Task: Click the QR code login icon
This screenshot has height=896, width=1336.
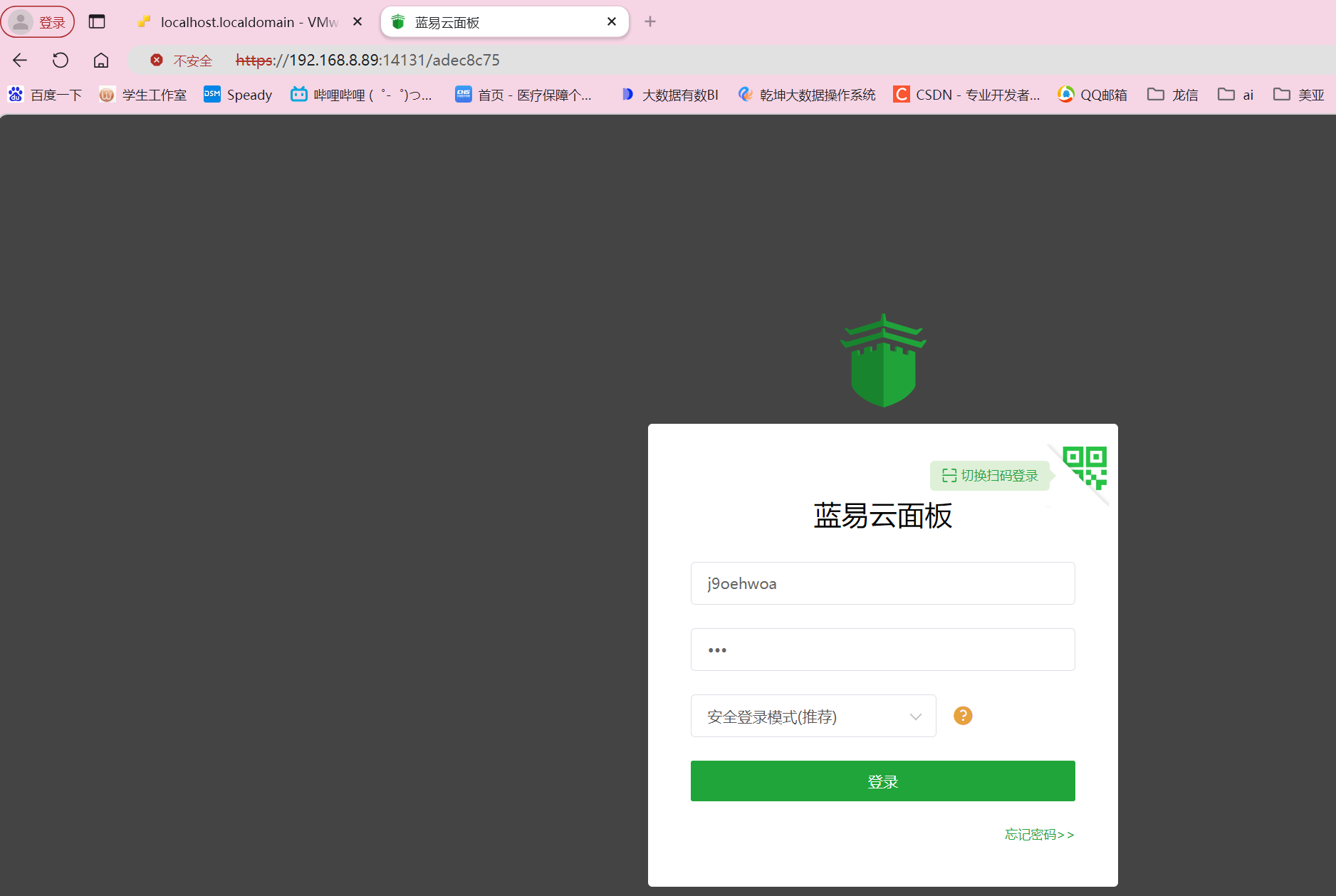Action: pos(1085,467)
